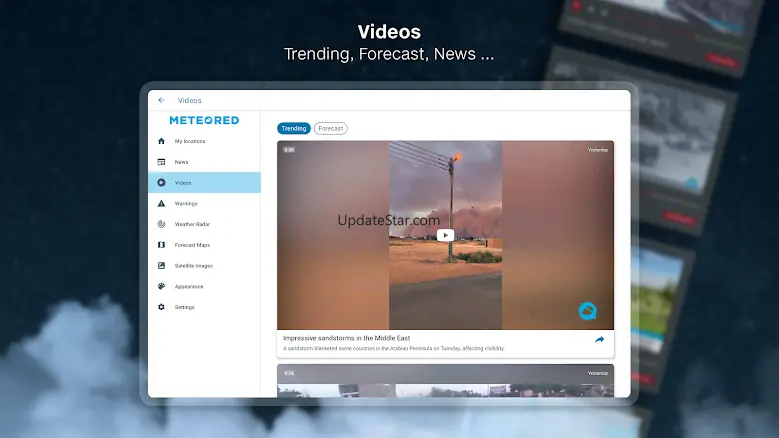The image size is (779, 438).
Task: Click the Weather Radar icon
Action: (x=161, y=224)
